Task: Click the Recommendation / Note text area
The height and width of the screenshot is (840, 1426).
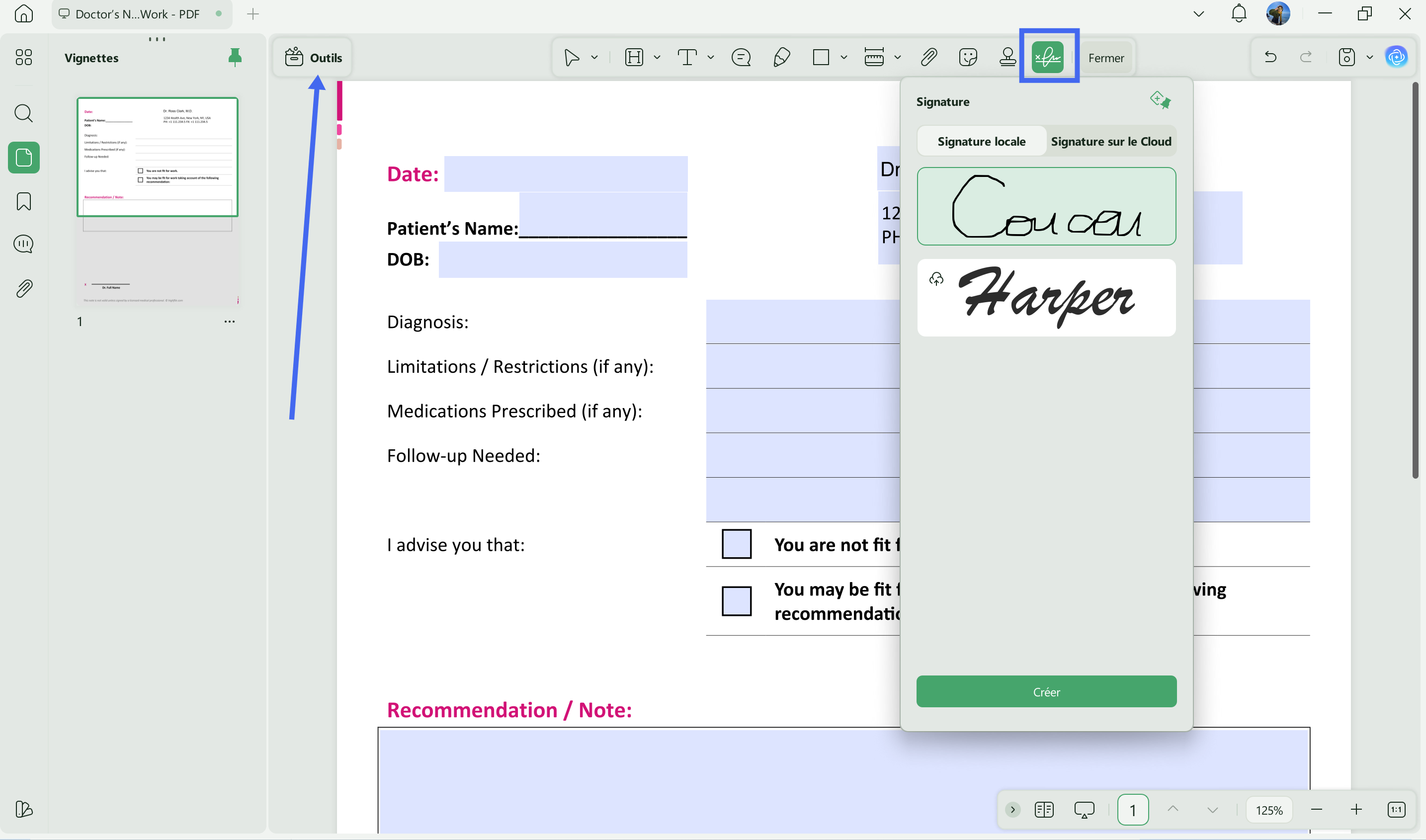Action: 843,781
